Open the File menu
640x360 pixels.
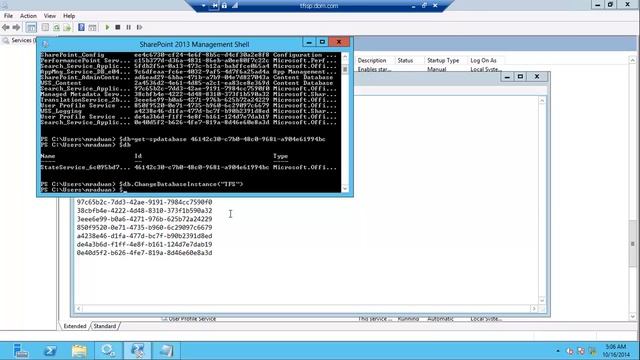click(8, 16)
